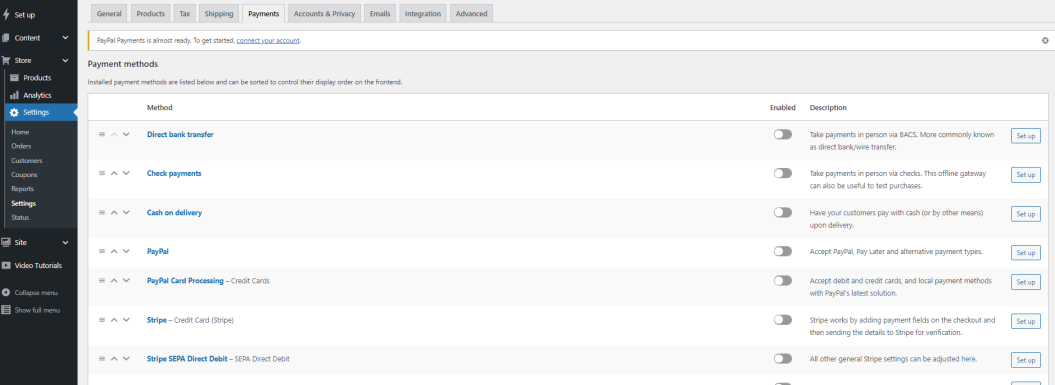Screen dimensions: 1055x385
Task: Enable PayPal Card Processing toggle
Action: coord(783,281)
